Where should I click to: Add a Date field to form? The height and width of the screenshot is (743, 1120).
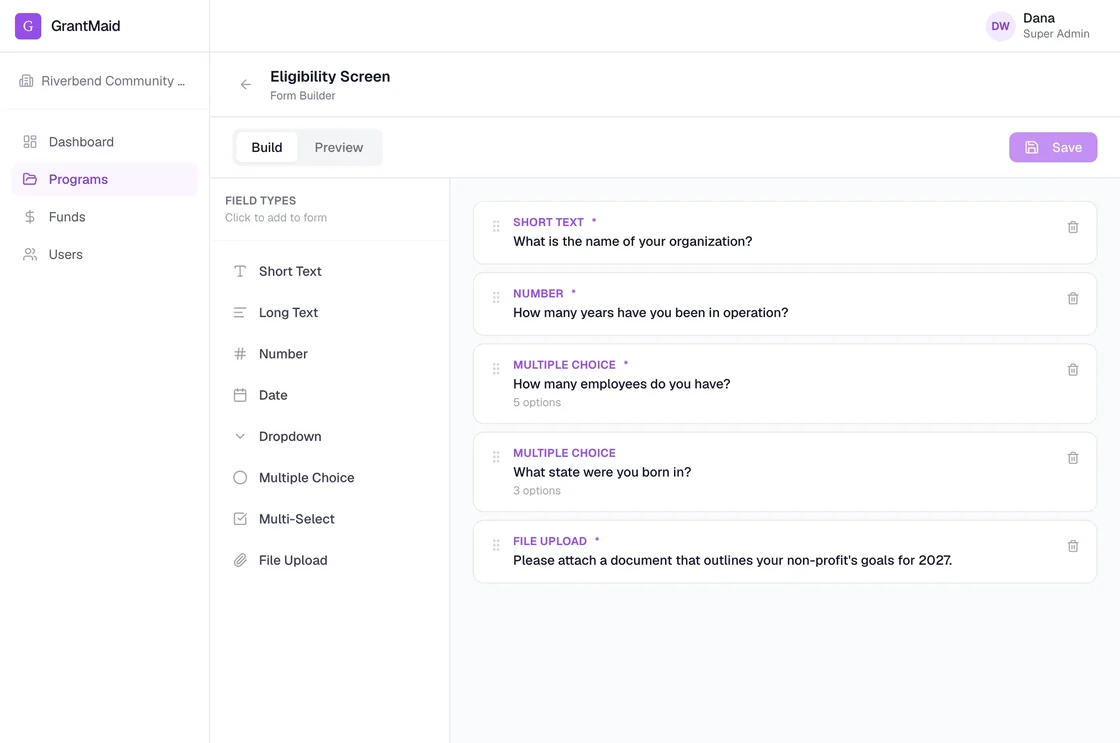(330, 395)
